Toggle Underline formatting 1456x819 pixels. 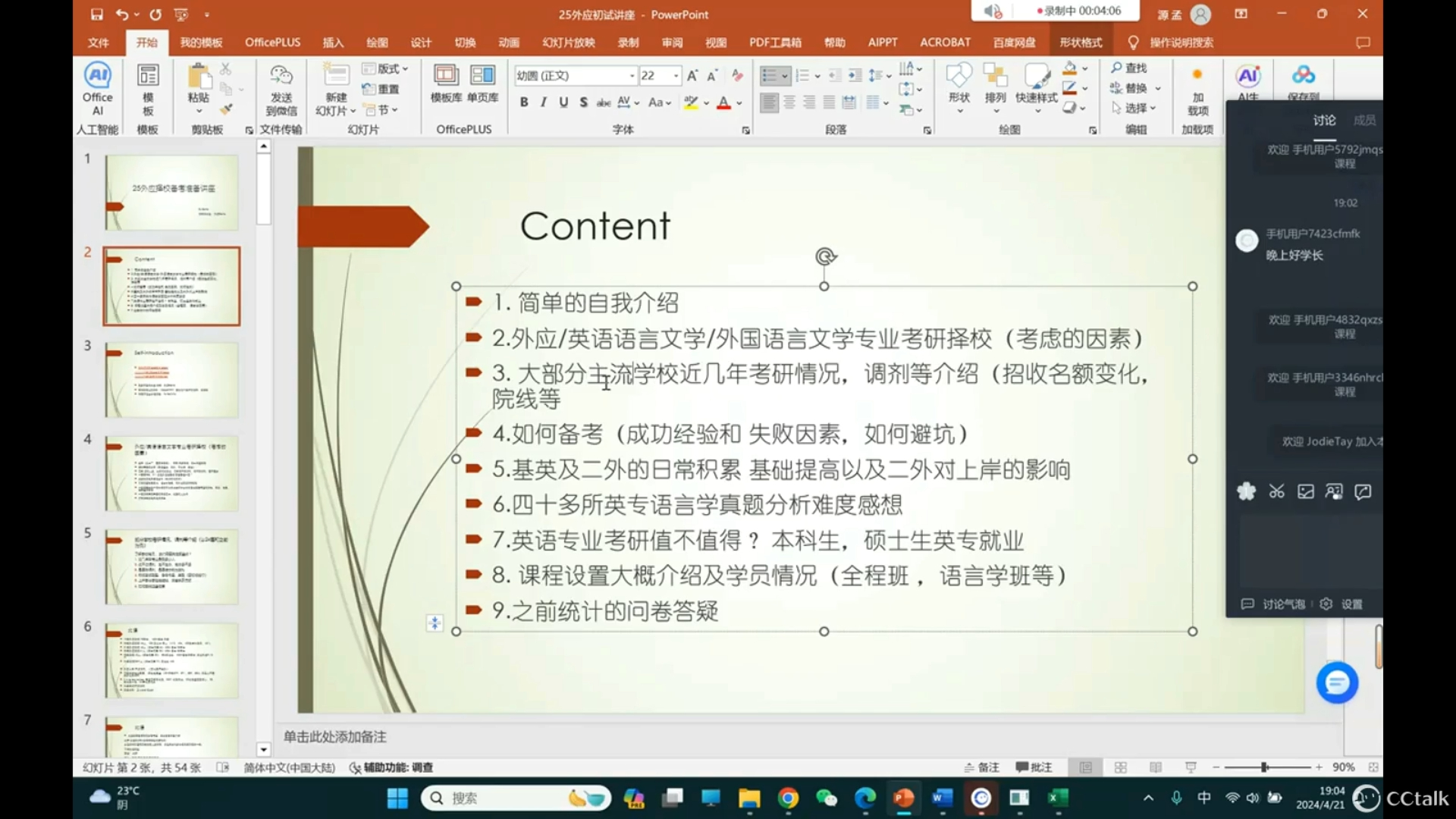coord(563,102)
